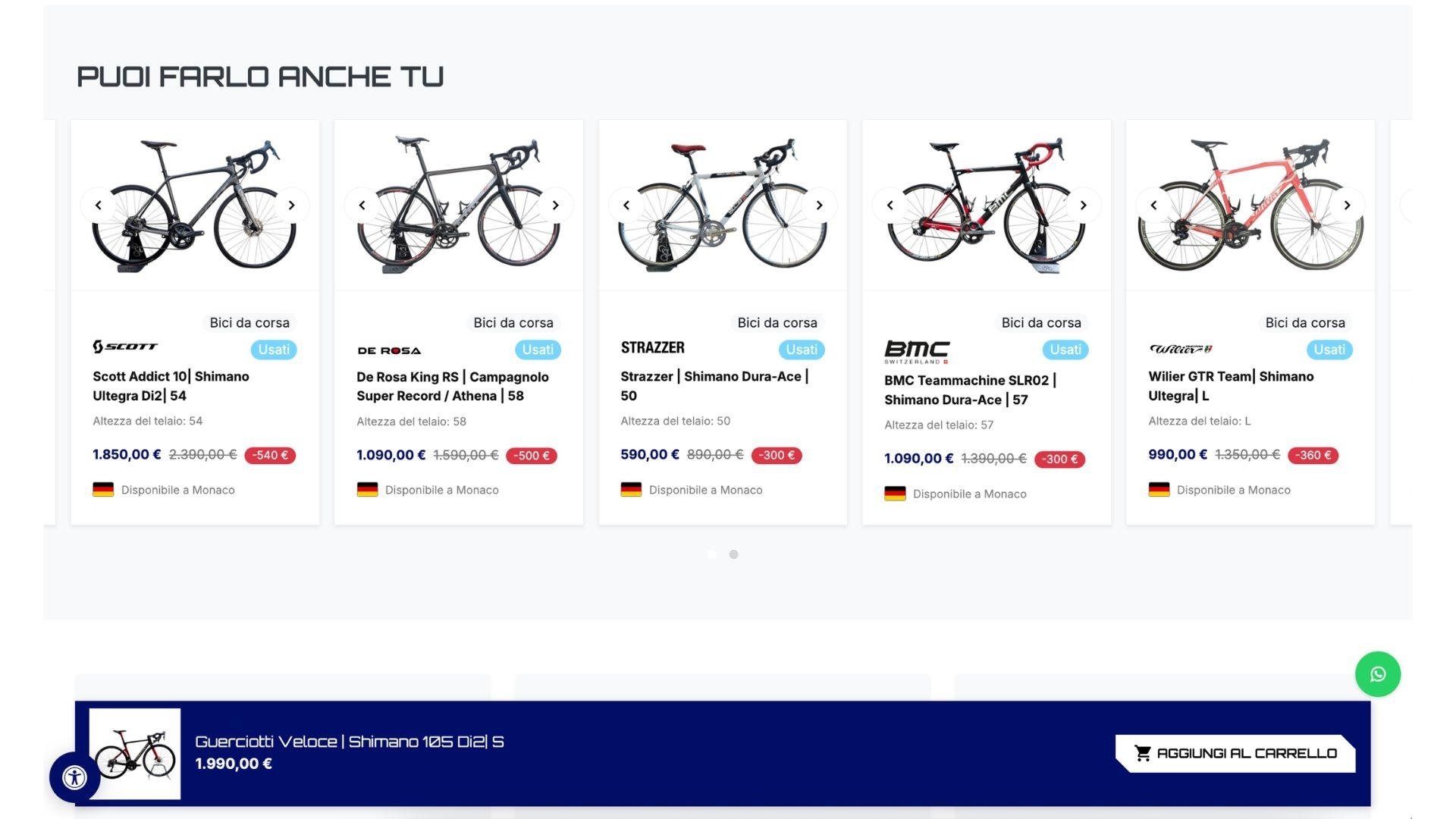Open Wilier GTR Team listing title
1456x819 pixels.
(1230, 386)
